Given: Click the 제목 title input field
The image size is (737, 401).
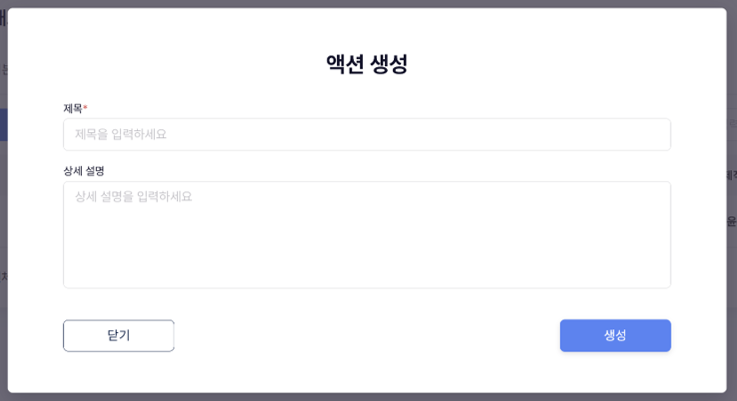Looking at the screenshot, I should pyautogui.click(x=366, y=134).
